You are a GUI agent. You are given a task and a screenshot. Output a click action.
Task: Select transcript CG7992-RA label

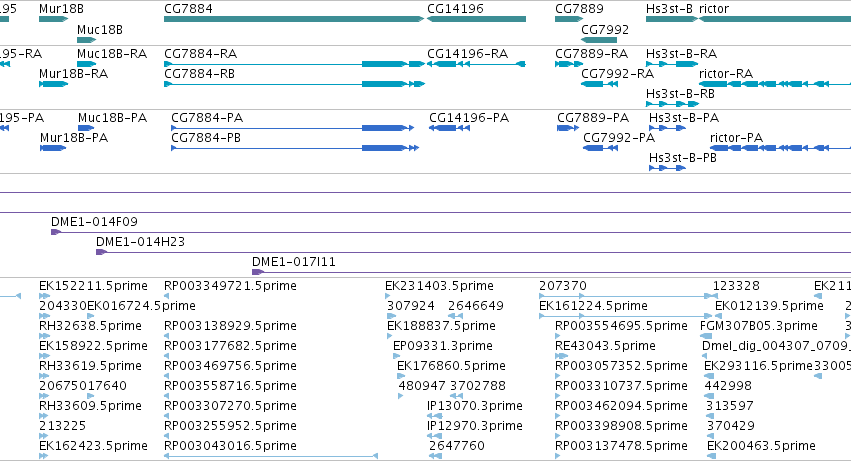pyautogui.click(x=618, y=74)
